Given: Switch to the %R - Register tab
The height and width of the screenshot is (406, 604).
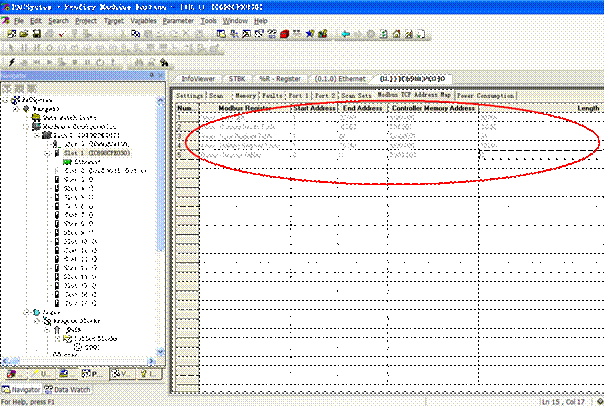Looking at the screenshot, I should pyautogui.click(x=279, y=78).
